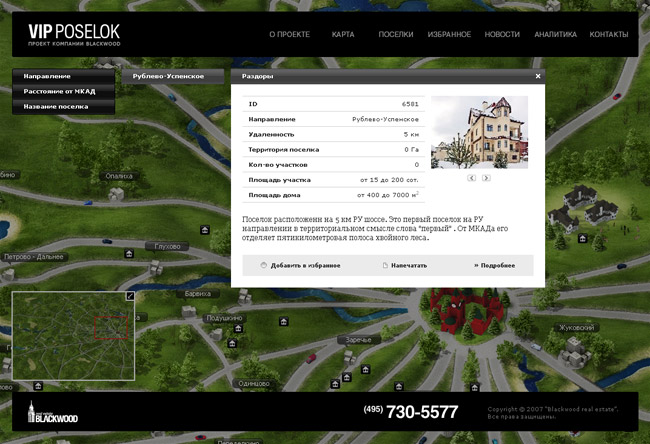
Task: Open КОНТАКТЫ page
Action: coord(609,34)
